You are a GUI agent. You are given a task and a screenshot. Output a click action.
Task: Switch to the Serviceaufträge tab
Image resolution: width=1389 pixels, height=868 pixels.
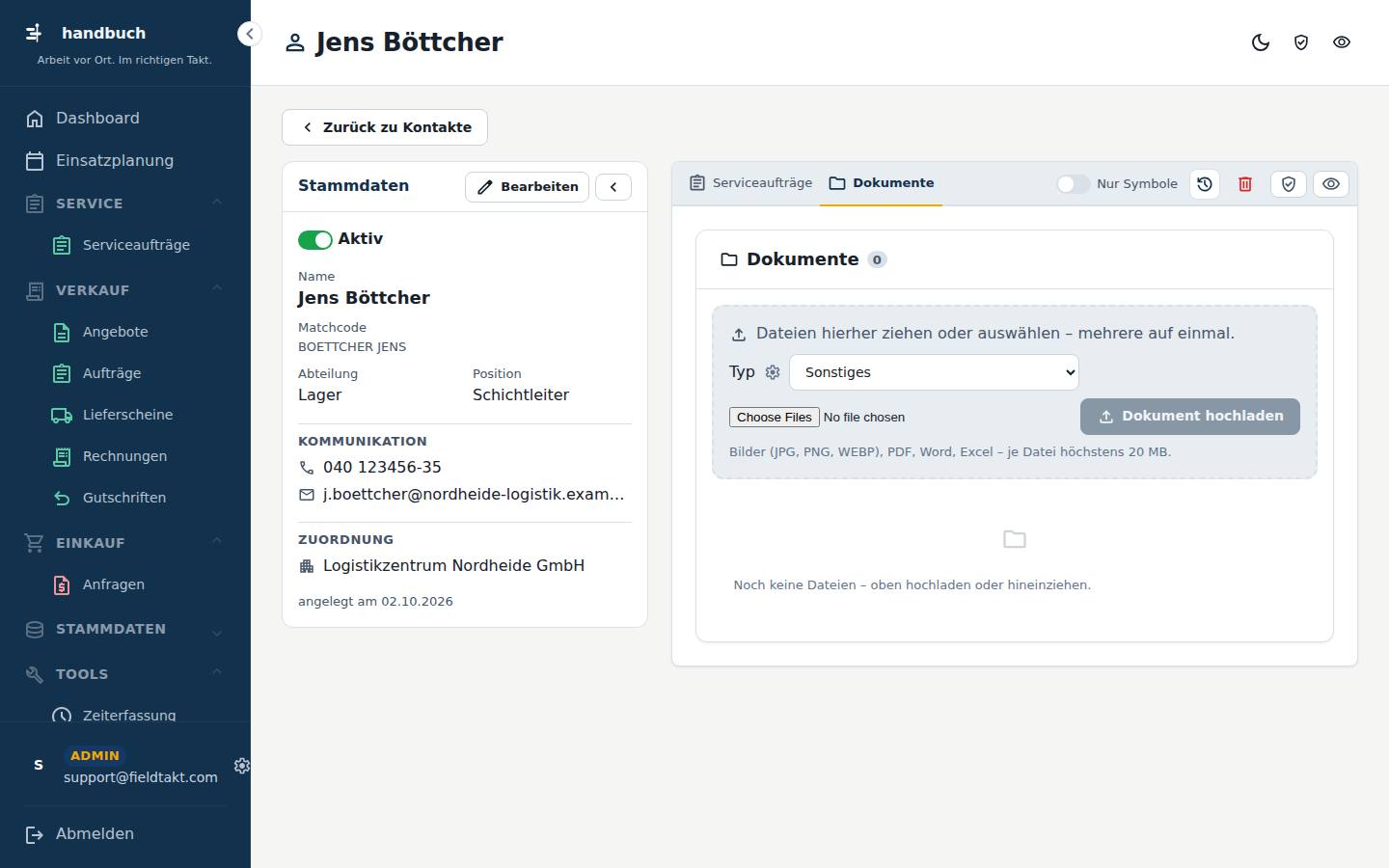click(x=750, y=183)
